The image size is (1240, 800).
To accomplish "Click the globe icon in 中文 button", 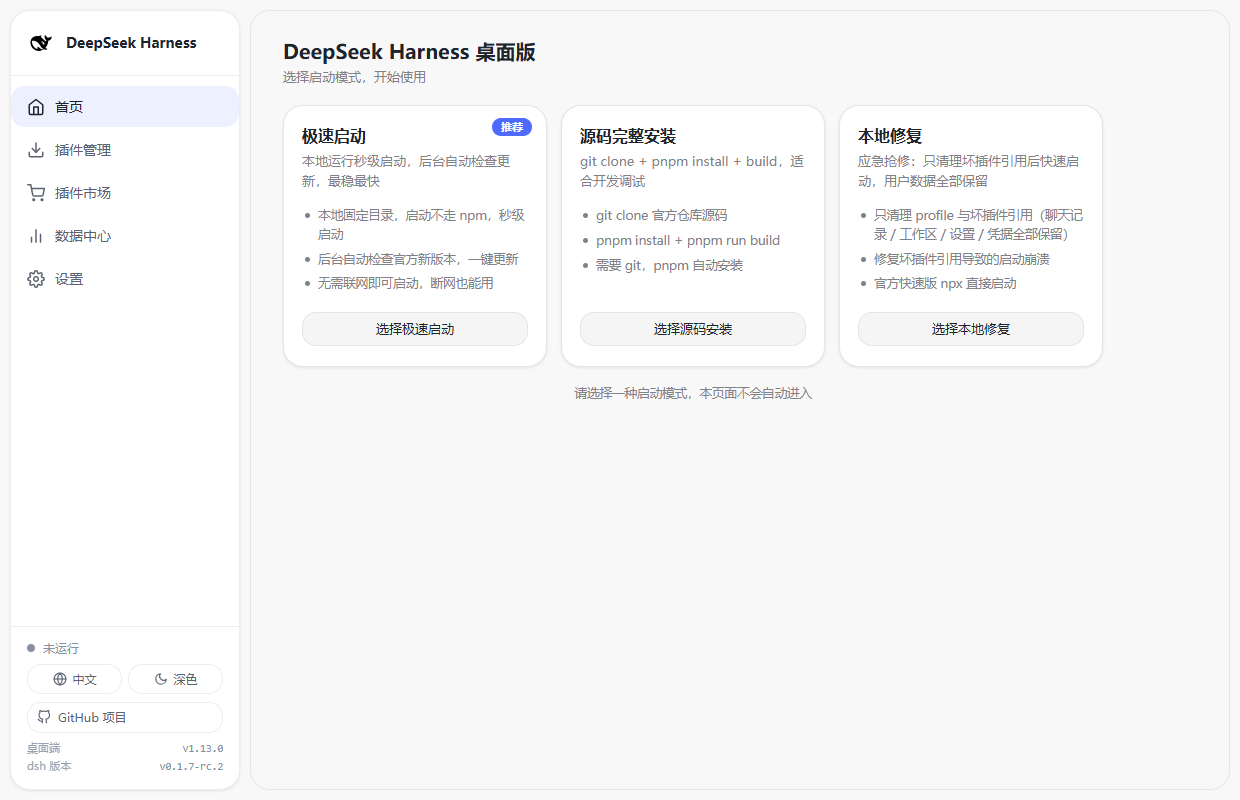I will click(x=60, y=679).
